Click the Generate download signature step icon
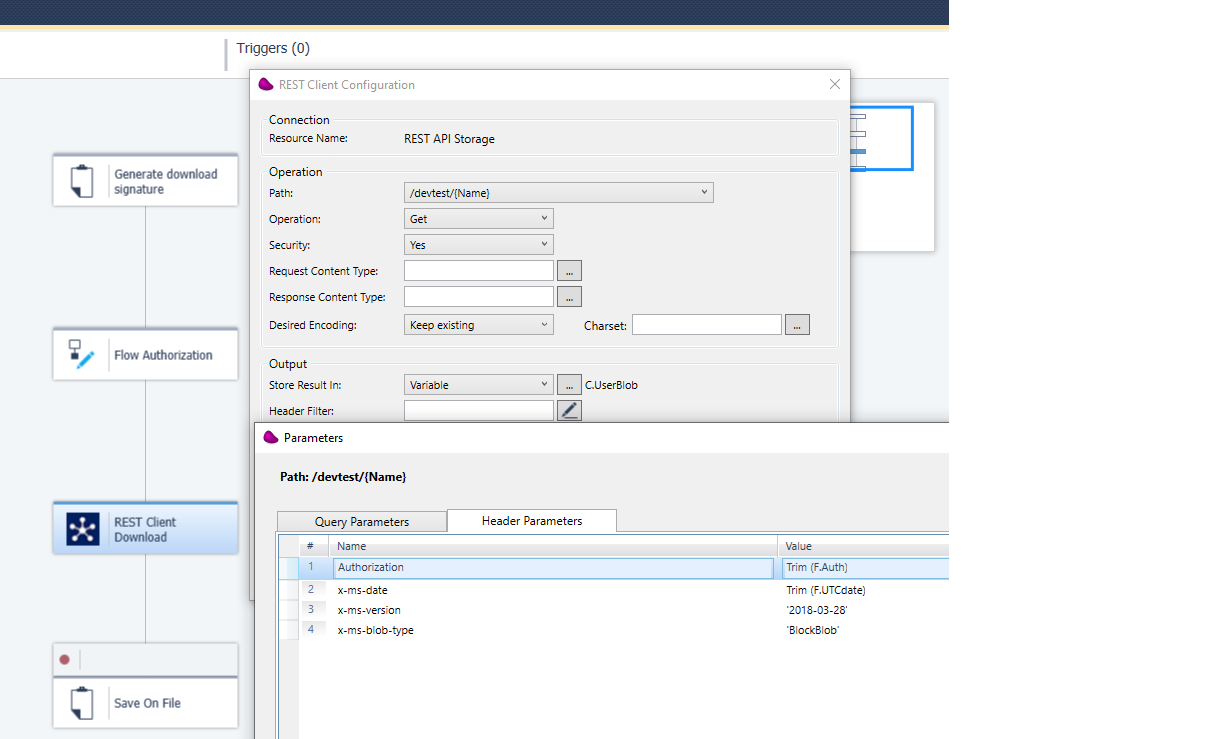This screenshot has height=739, width=1211. (x=82, y=180)
